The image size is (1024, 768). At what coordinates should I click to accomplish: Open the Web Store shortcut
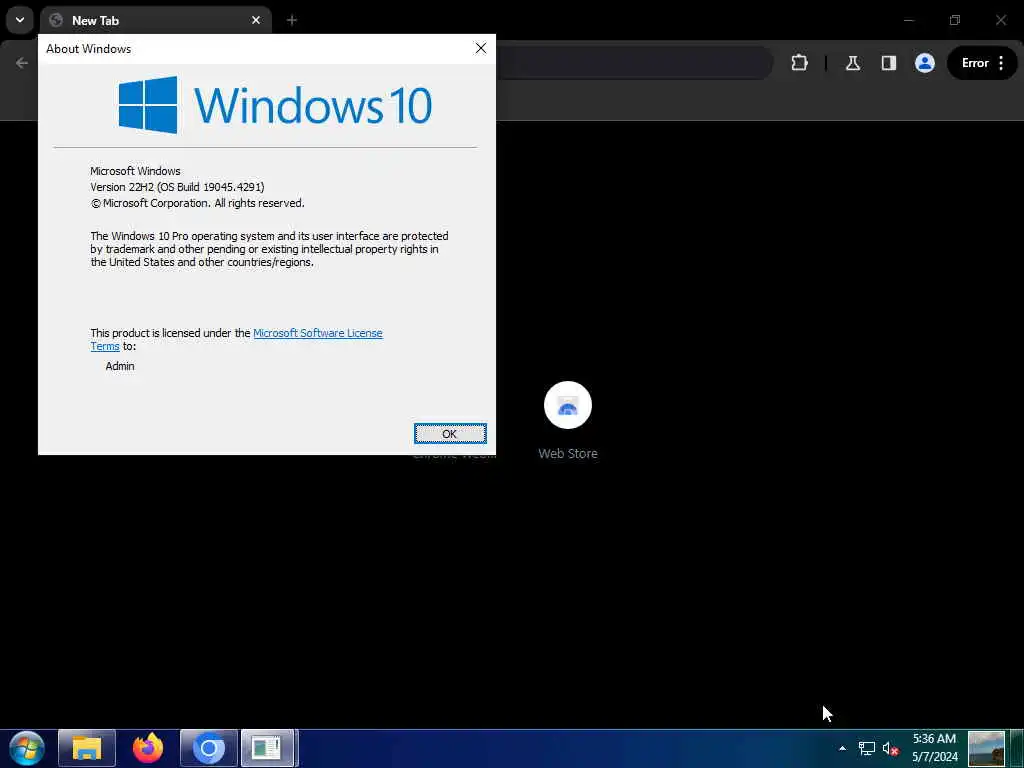pos(568,421)
